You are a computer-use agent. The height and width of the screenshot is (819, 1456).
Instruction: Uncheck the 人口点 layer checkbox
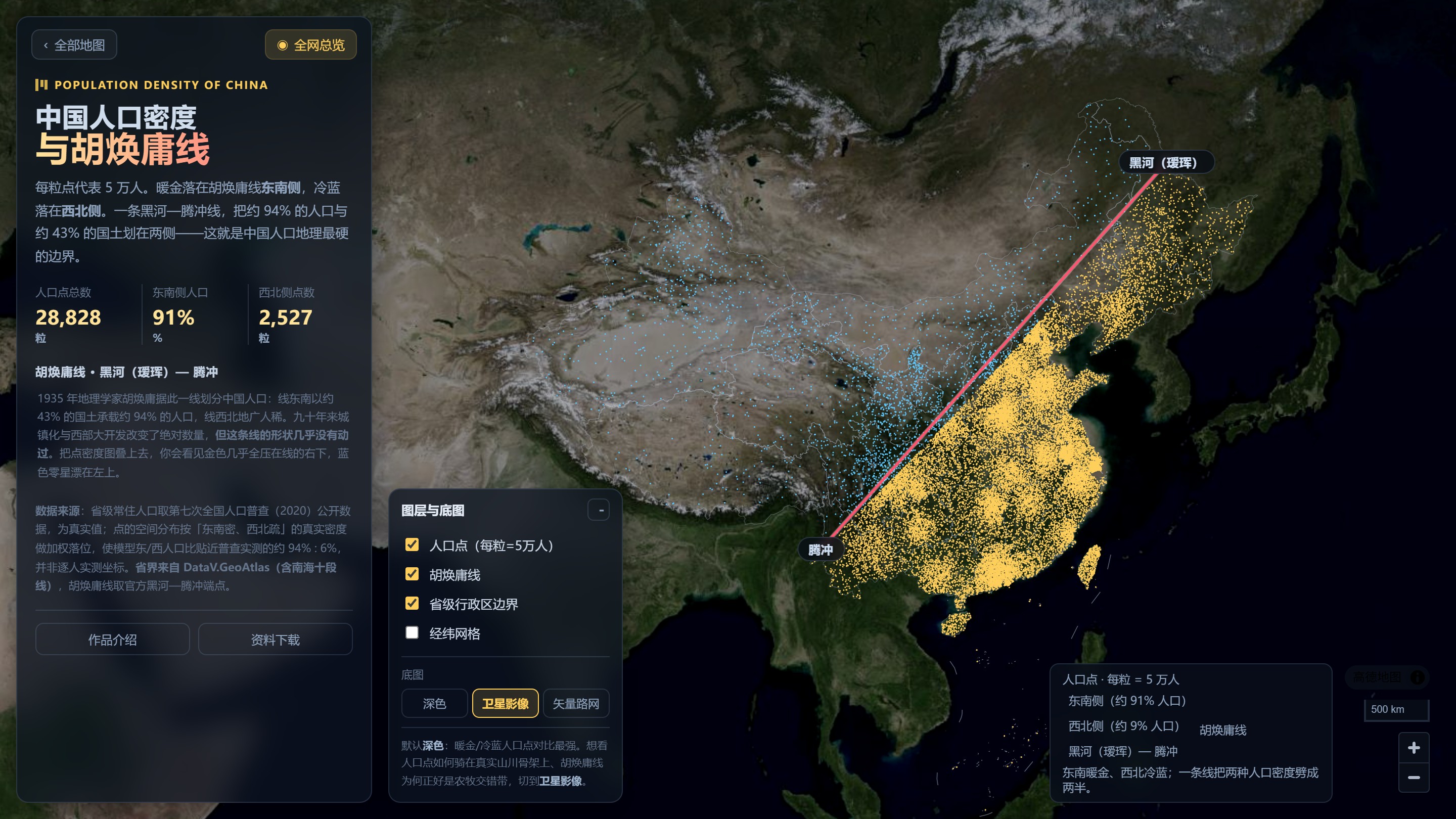click(x=412, y=545)
